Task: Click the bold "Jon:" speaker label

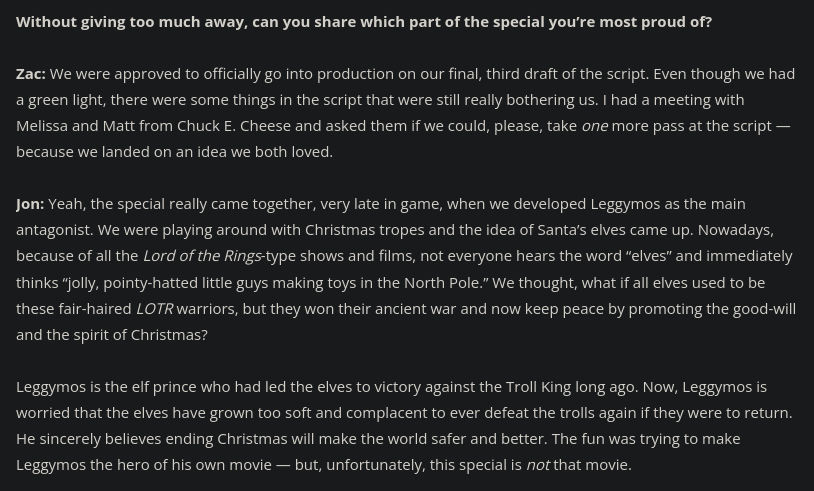Action: click(x=29, y=203)
